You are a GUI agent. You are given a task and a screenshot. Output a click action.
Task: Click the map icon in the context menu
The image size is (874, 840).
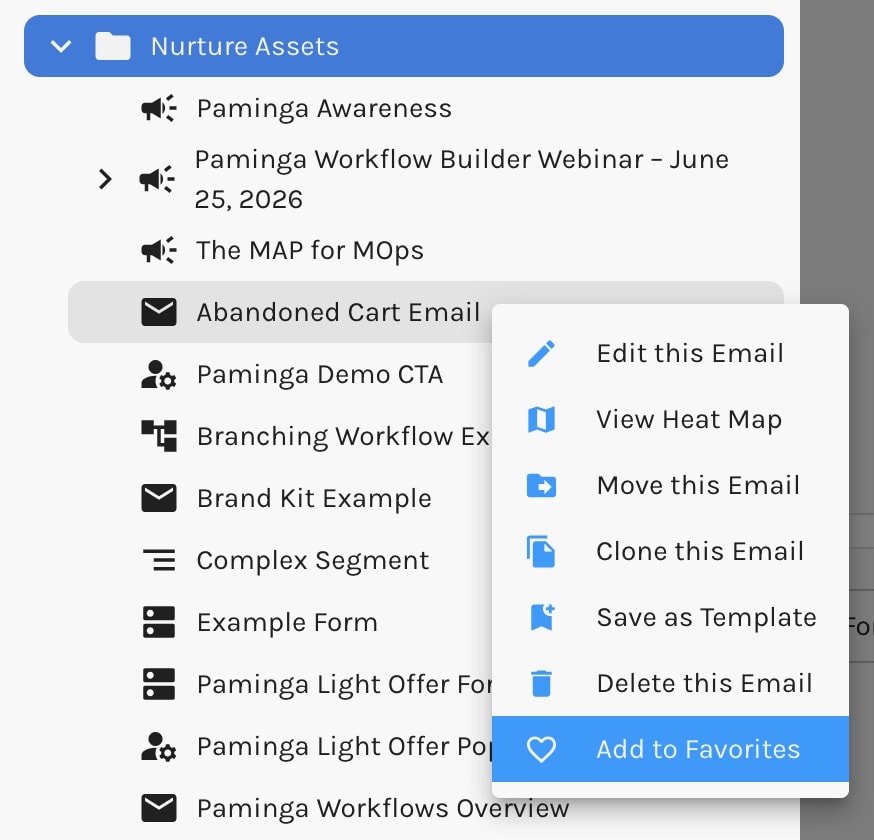click(x=541, y=419)
